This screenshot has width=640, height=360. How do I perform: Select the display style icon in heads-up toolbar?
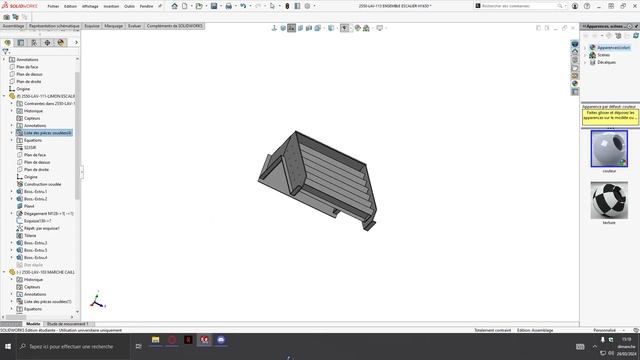click(x=331, y=28)
